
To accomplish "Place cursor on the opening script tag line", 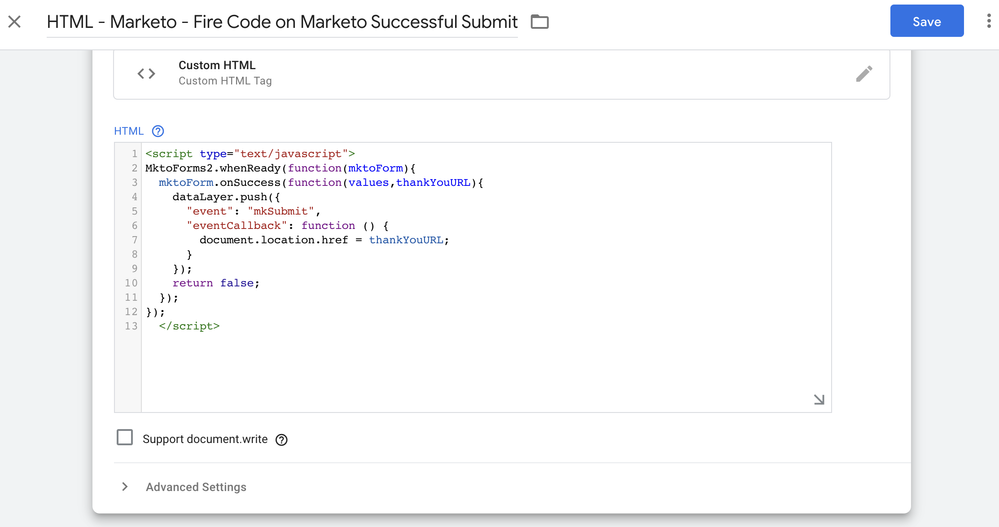I will 249,154.
